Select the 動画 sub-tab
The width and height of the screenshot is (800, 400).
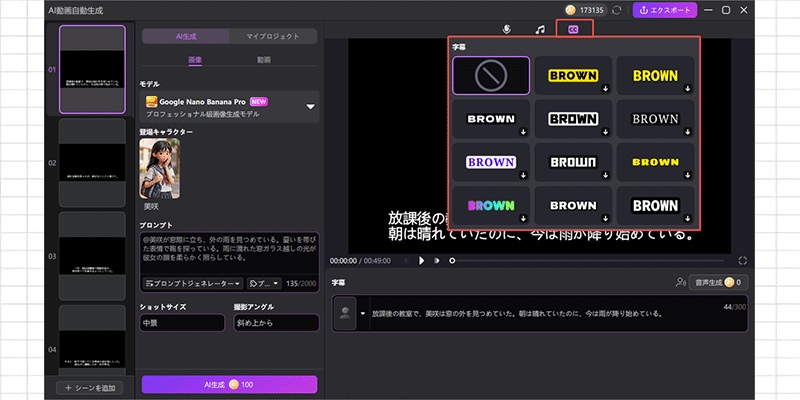264,60
